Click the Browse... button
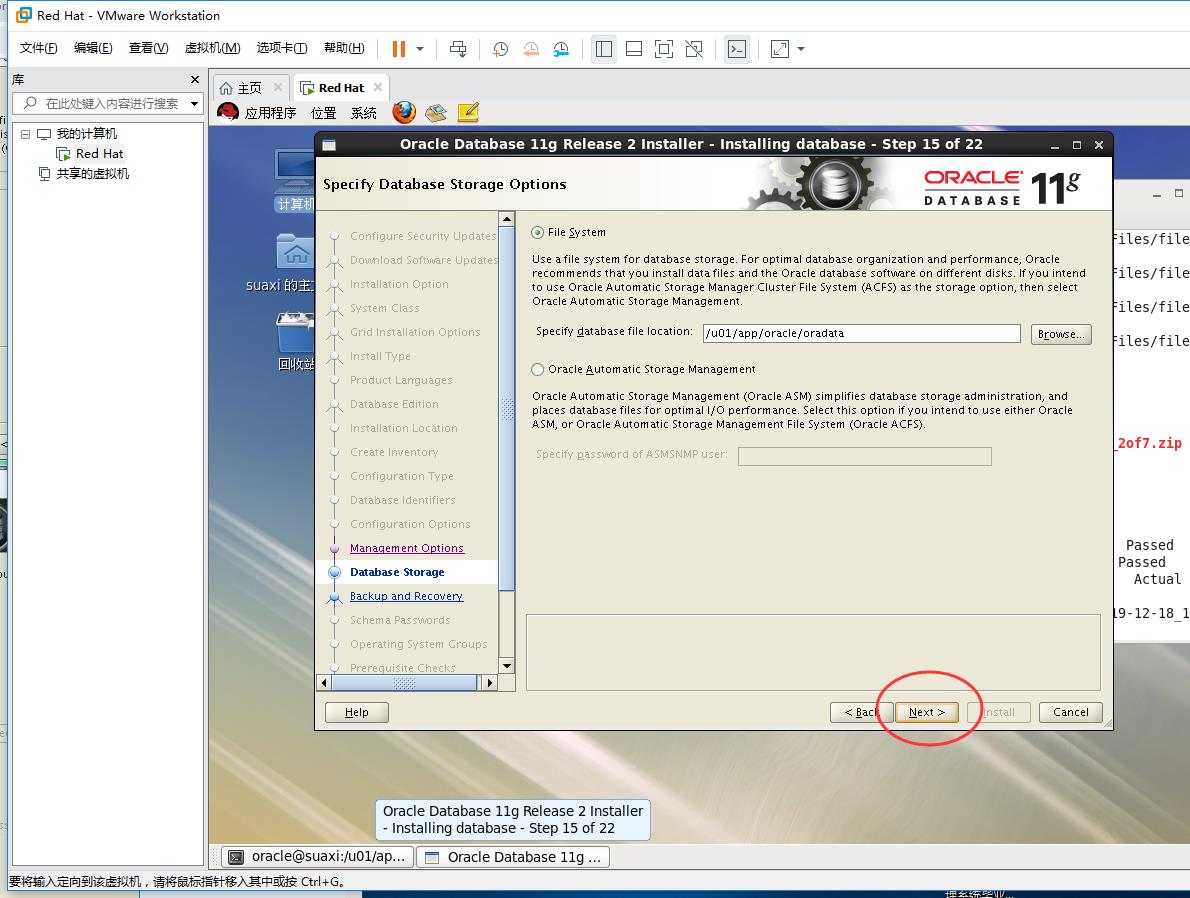The image size is (1190, 898). [1061, 334]
